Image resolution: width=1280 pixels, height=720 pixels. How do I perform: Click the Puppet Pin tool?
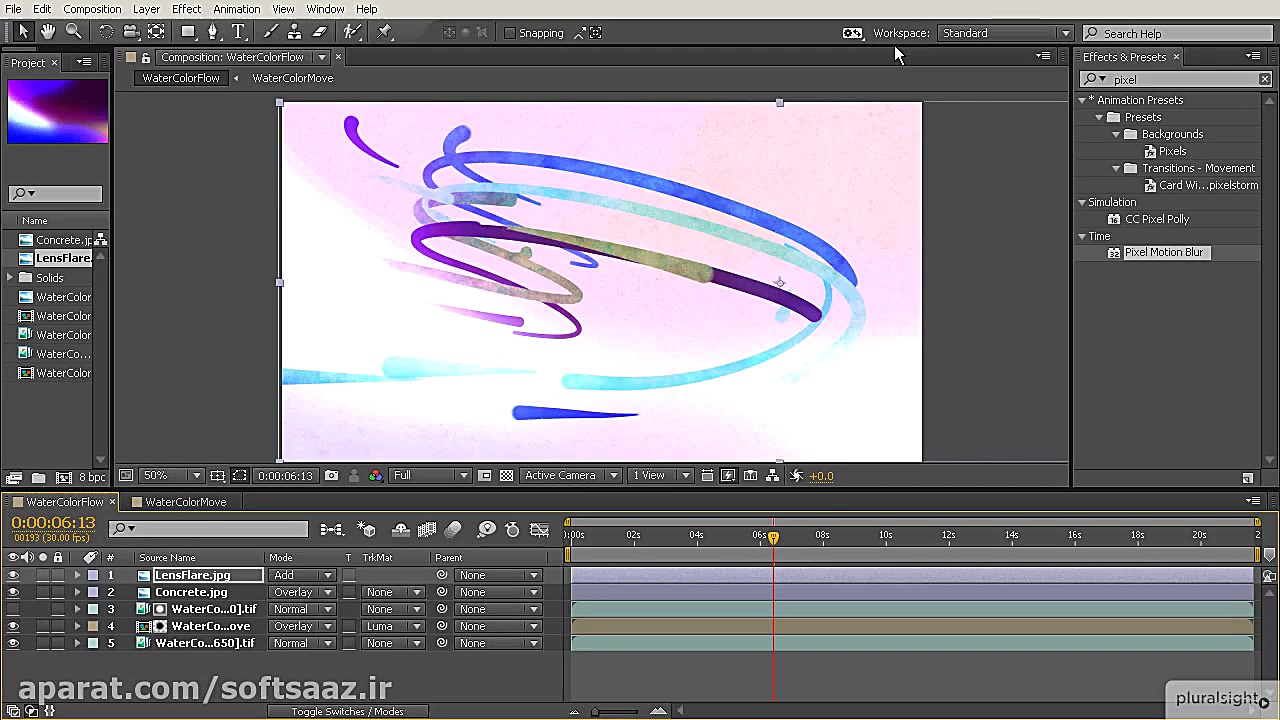point(385,32)
